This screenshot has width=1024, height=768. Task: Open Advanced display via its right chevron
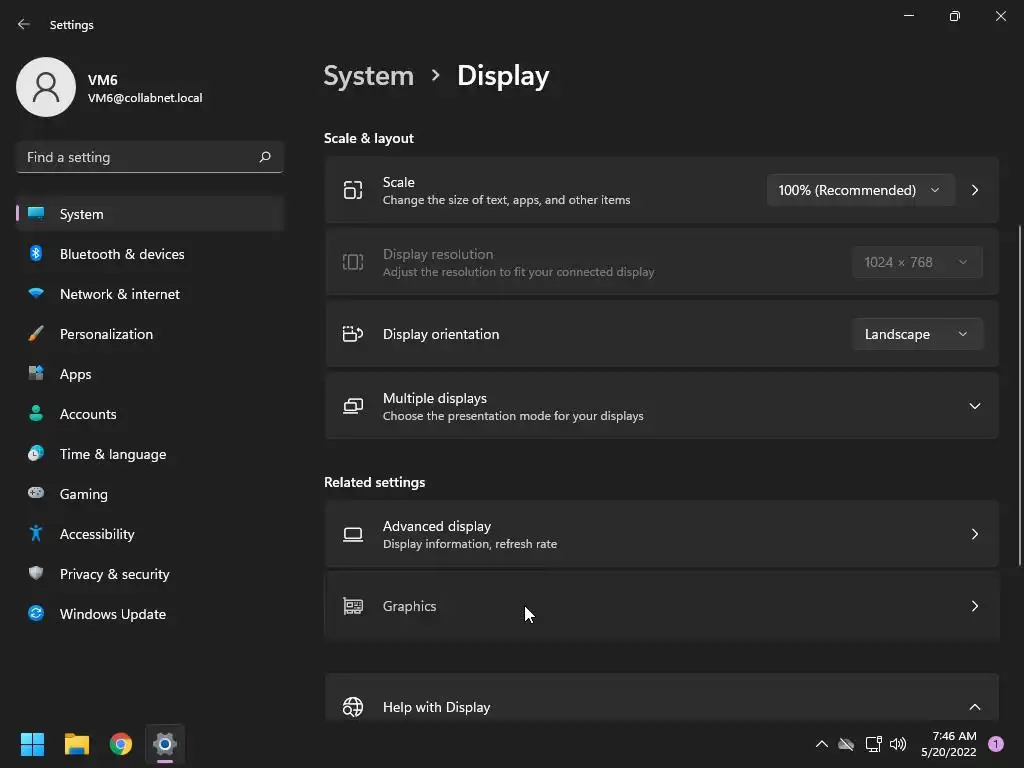point(974,534)
